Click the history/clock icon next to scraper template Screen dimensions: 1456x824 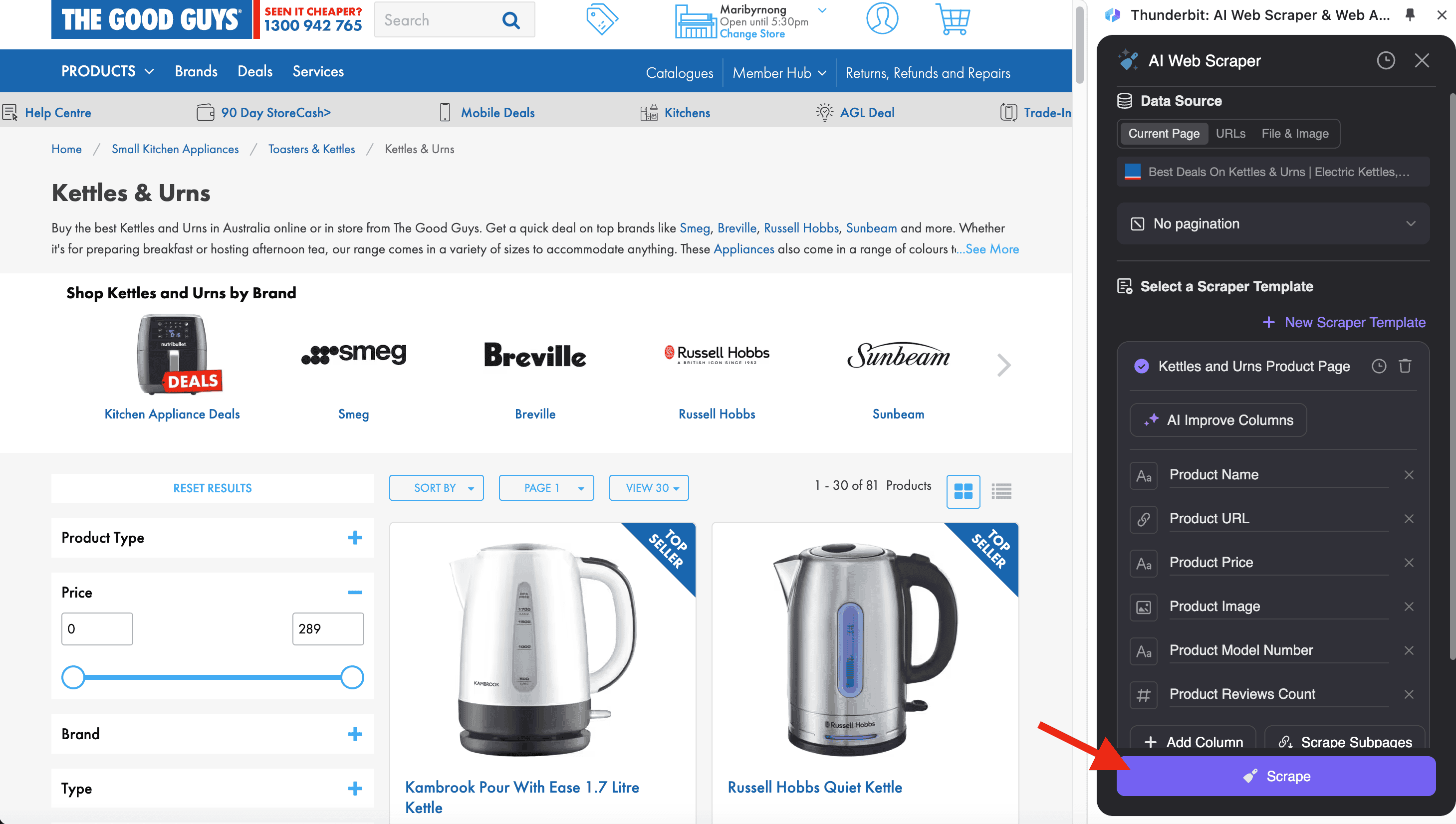coord(1378,366)
